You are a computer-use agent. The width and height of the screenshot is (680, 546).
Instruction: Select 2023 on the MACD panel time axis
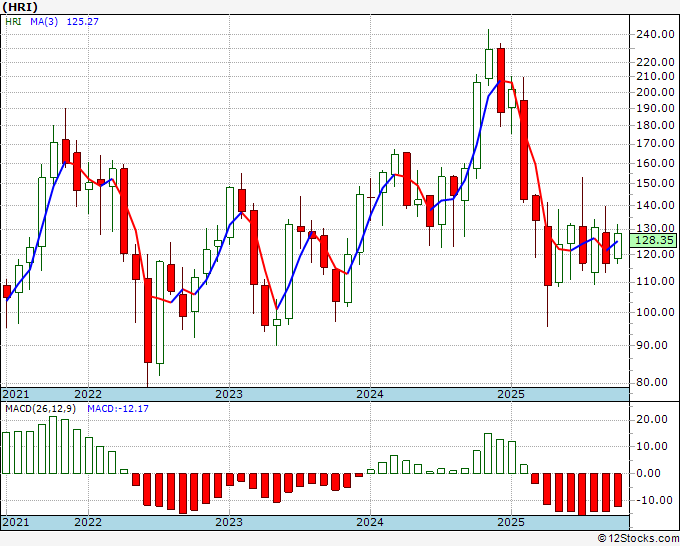tap(229, 522)
